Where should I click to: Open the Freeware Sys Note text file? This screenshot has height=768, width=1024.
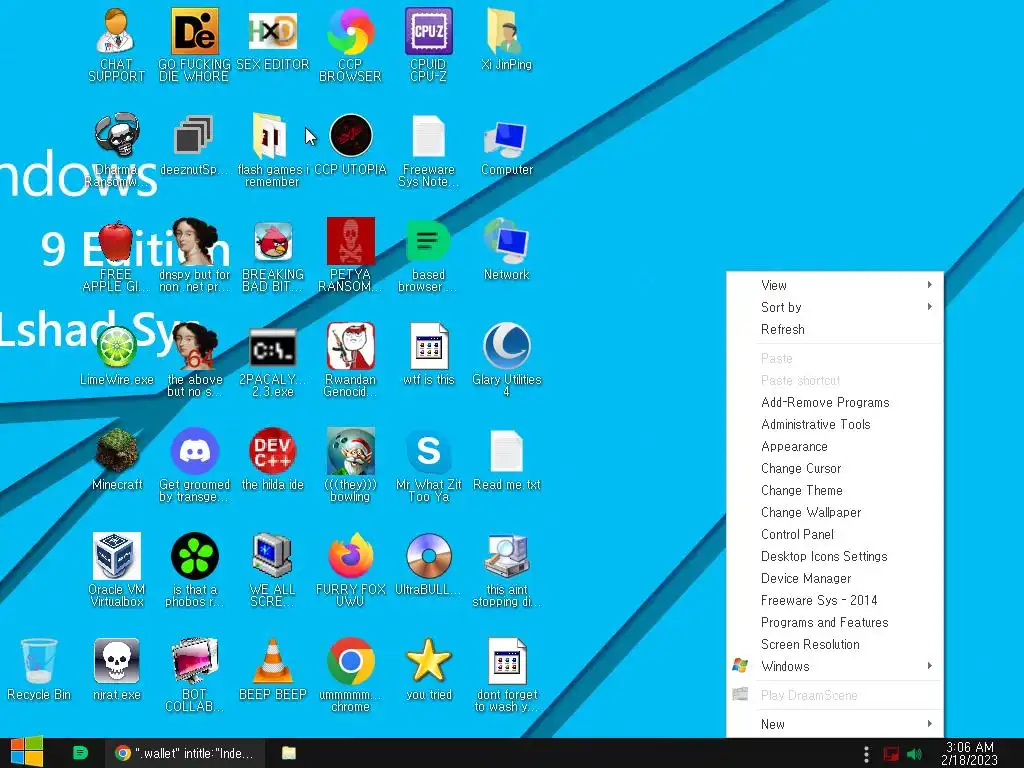pyautogui.click(x=428, y=150)
